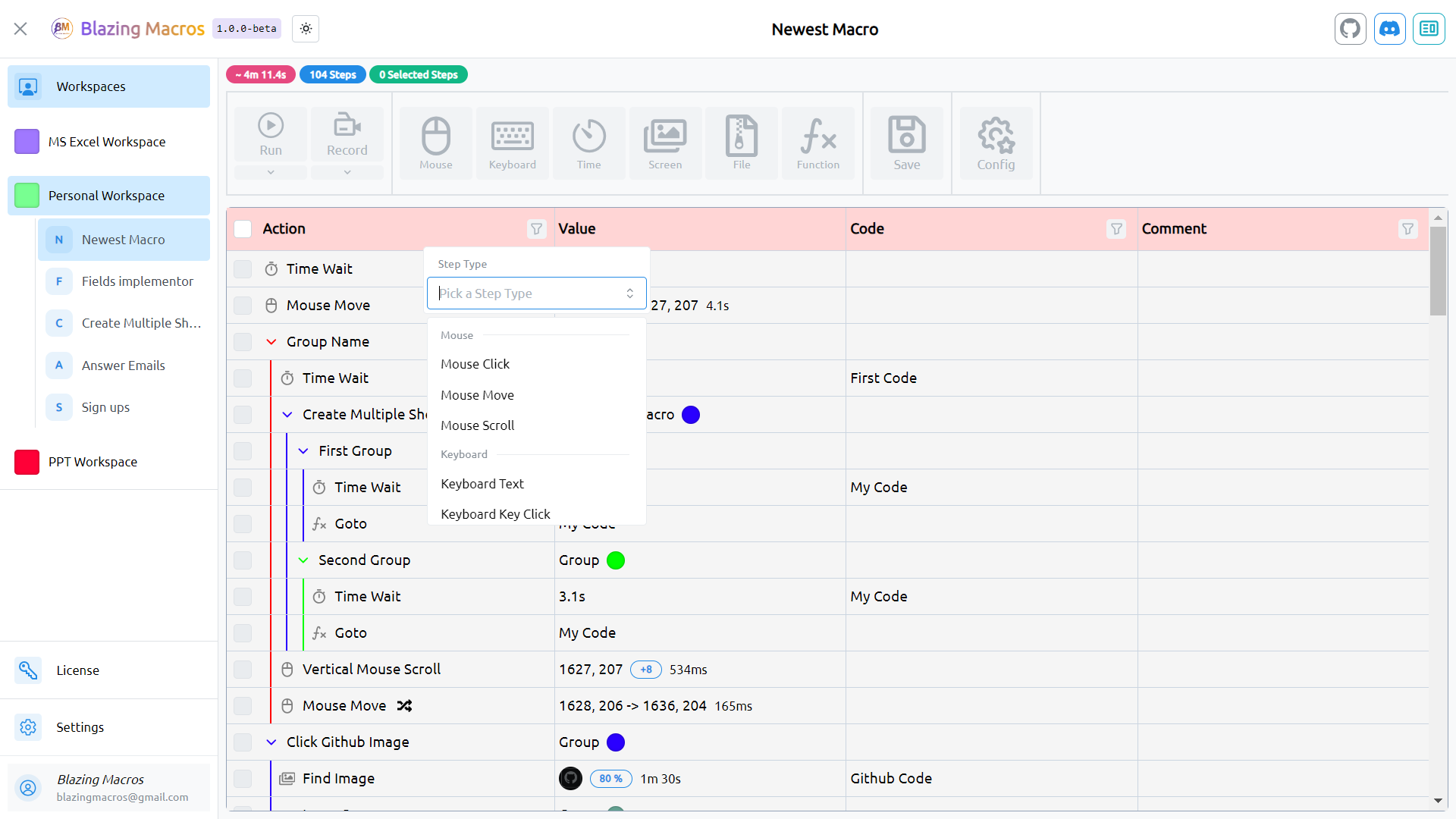Collapse the Create Multiple Sheets group
The height and width of the screenshot is (819, 1456).
(x=287, y=415)
